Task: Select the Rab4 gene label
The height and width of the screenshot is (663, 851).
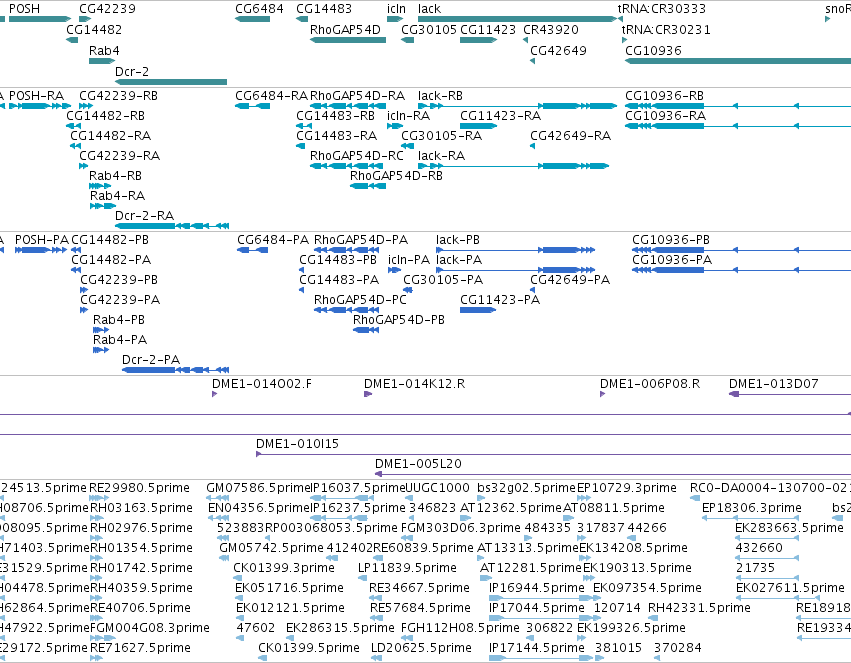Action: coord(104,50)
